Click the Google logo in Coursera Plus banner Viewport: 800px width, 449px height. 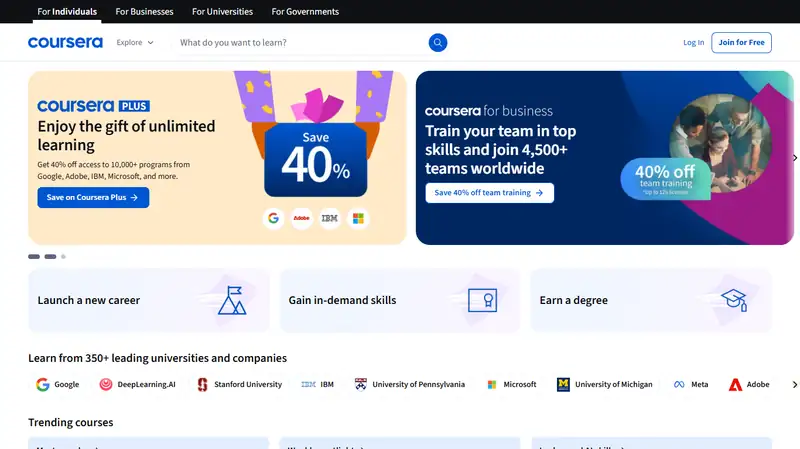[x=273, y=218]
